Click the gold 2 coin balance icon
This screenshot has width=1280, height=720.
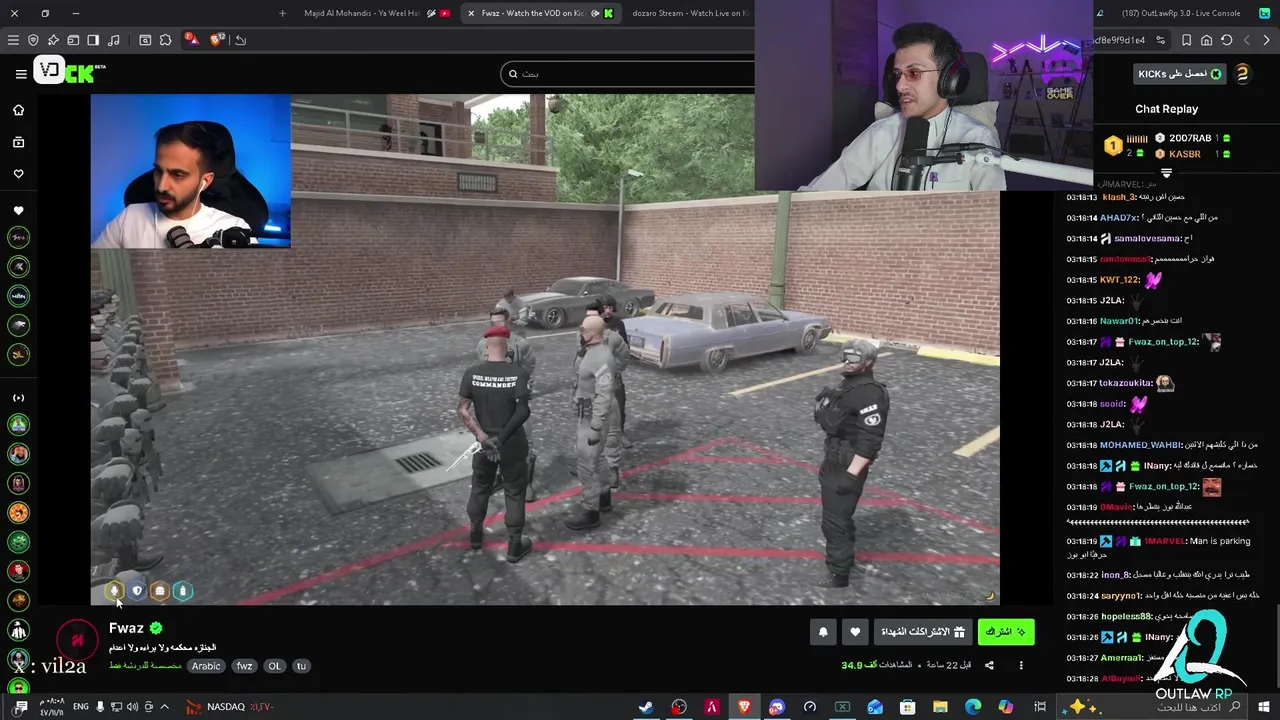pos(1242,74)
